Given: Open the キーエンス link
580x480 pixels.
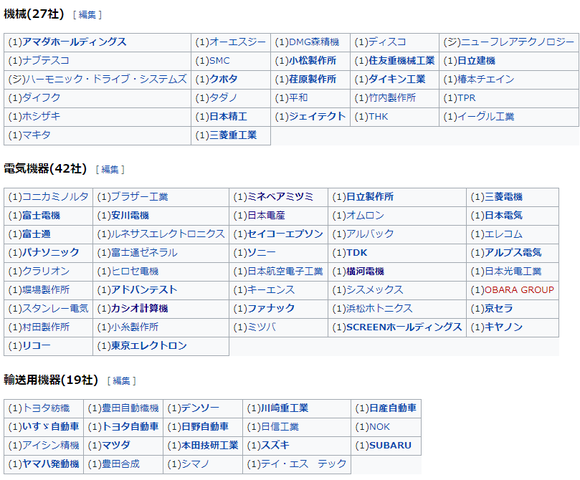Looking at the screenshot, I should [271, 290].
